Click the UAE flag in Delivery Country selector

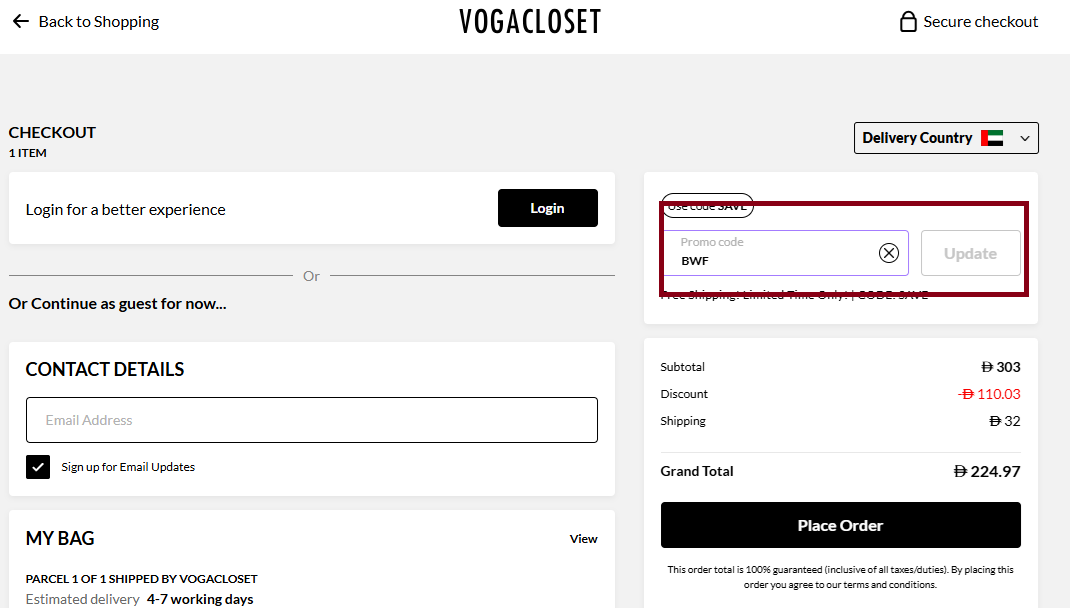coord(992,137)
